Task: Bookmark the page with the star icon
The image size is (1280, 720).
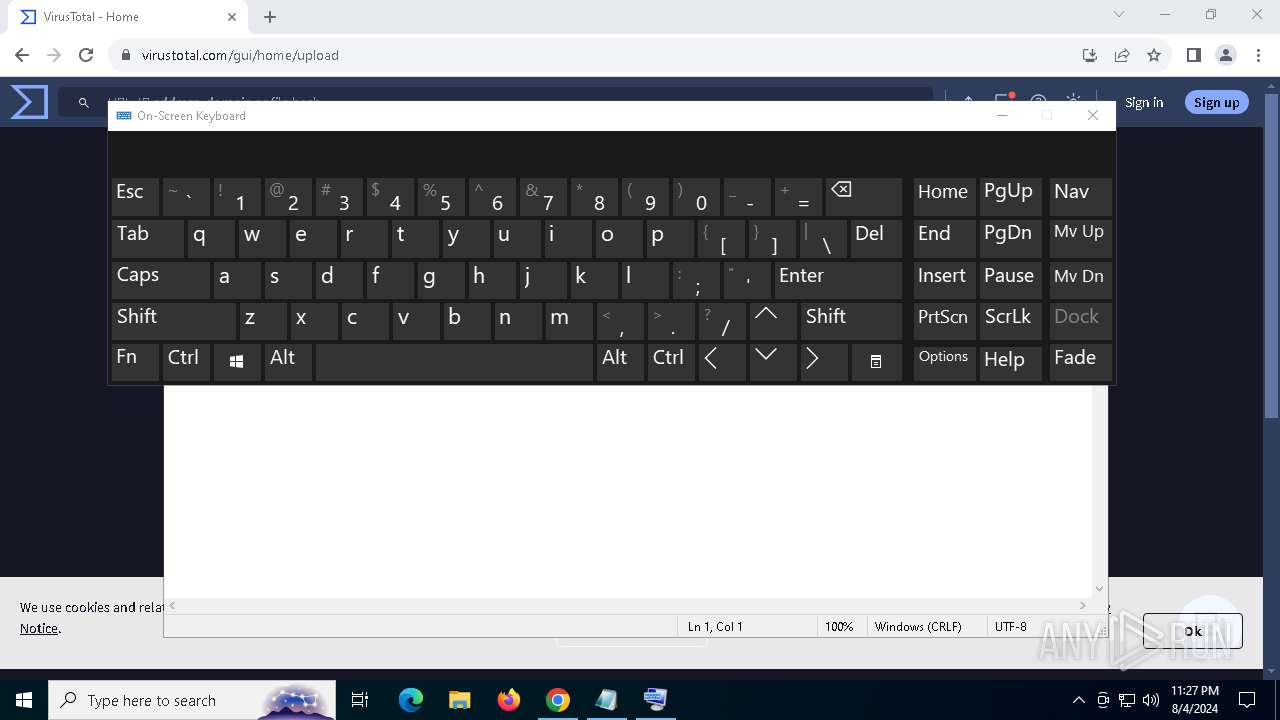Action: (1154, 55)
